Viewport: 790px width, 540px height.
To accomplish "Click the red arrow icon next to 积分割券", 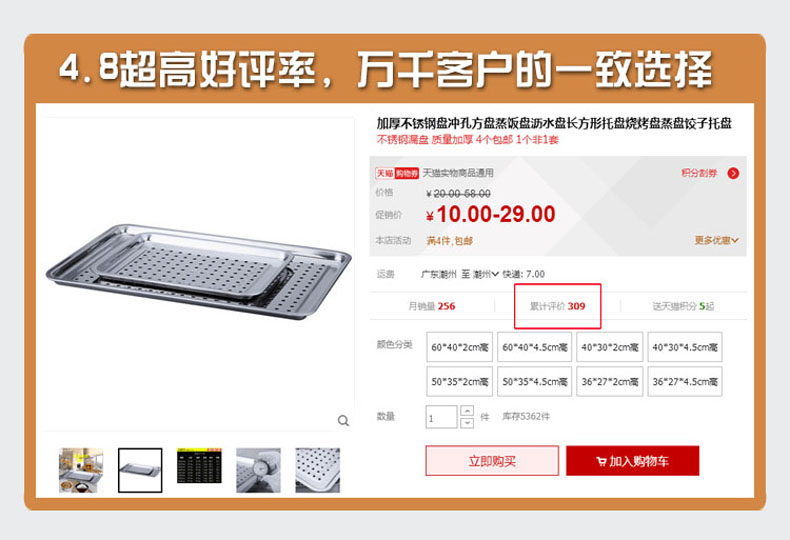I will coord(733,173).
